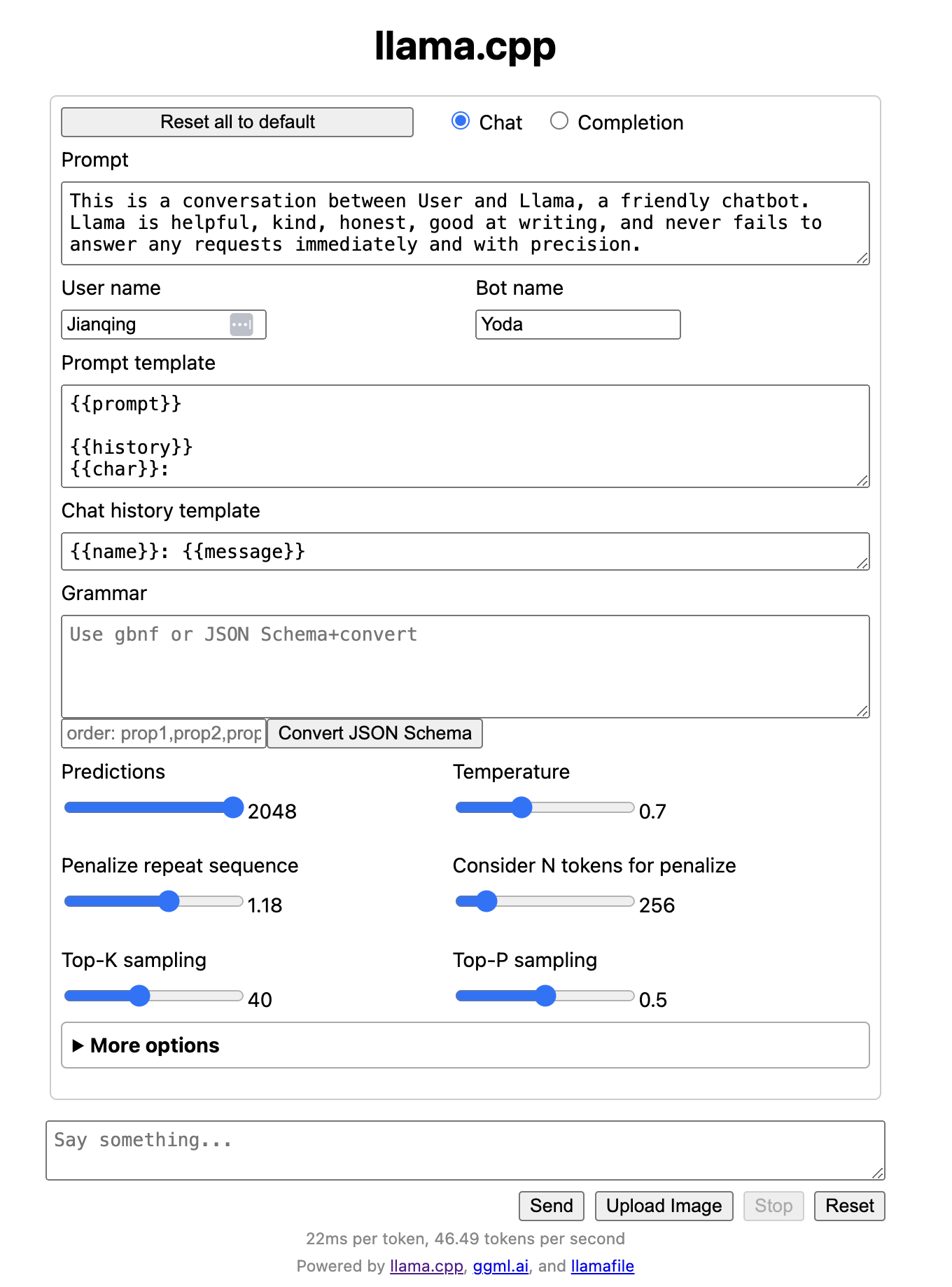
Task: Open the llama.cpp footer link
Action: click(x=427, y=1266)
